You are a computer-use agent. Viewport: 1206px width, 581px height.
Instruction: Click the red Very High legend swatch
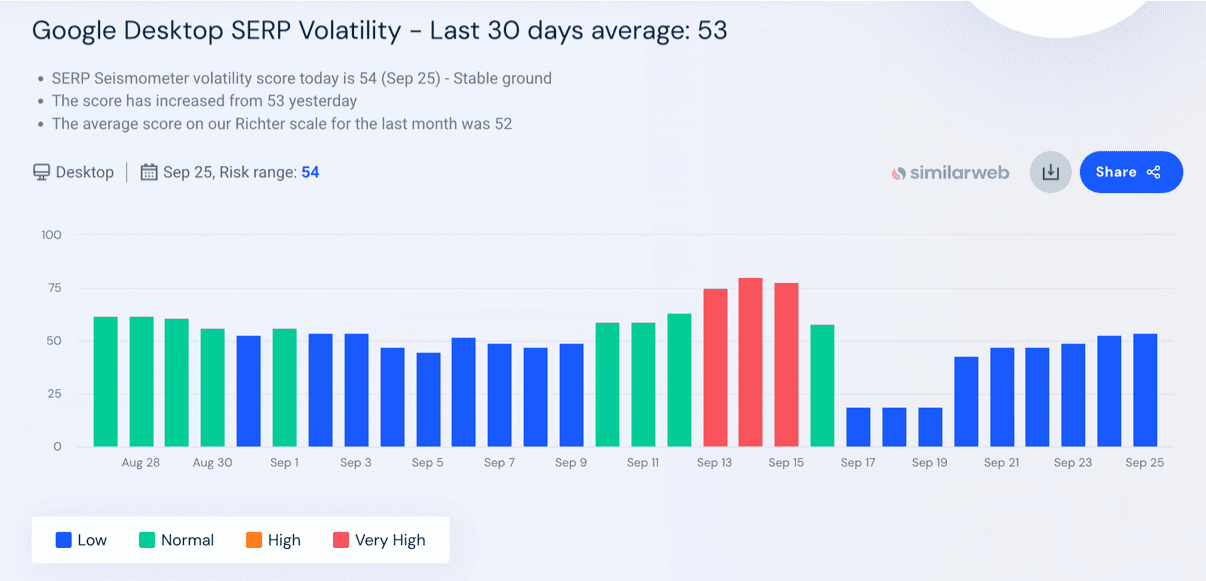[341, 540]
